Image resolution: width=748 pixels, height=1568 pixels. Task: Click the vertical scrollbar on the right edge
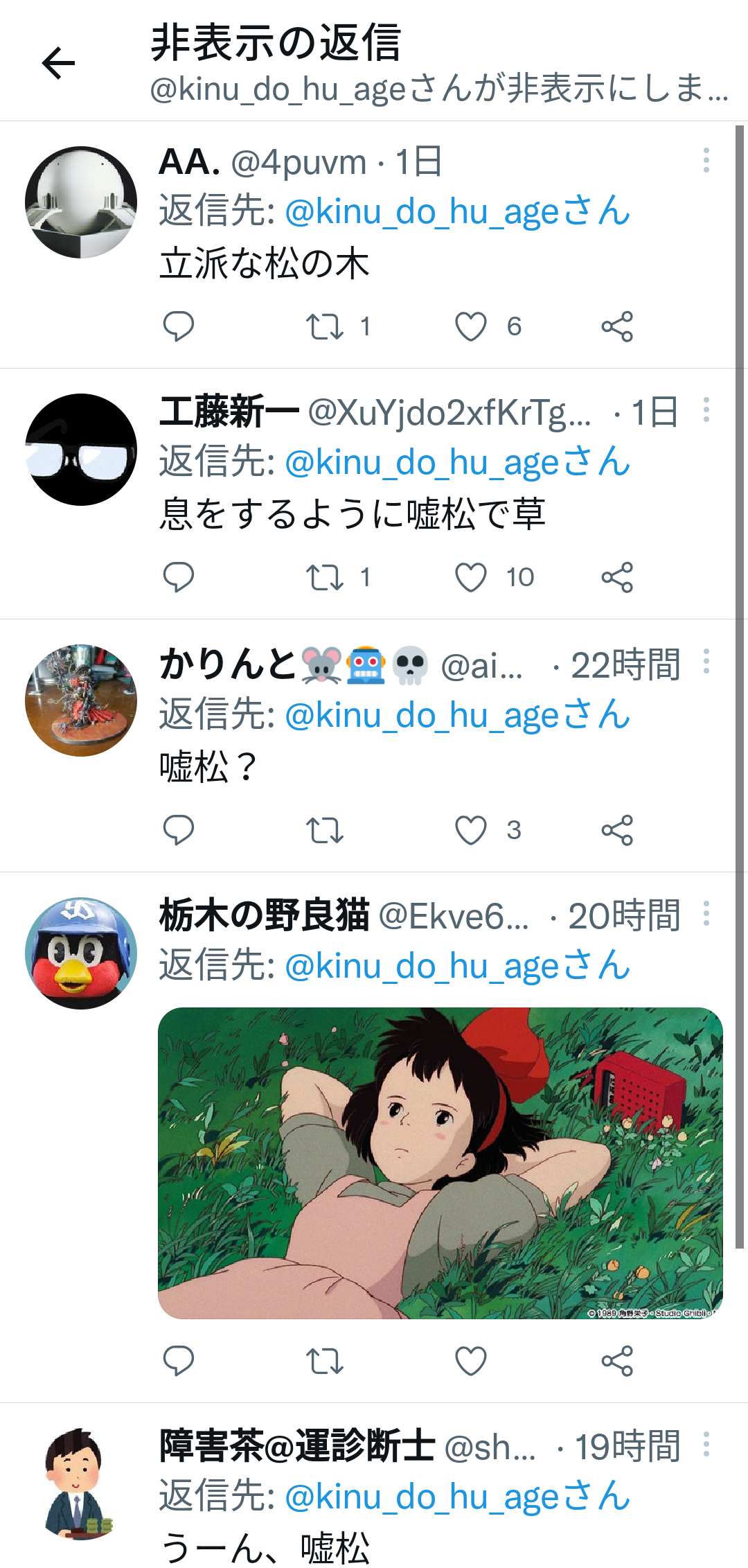[x=740, y=686]
